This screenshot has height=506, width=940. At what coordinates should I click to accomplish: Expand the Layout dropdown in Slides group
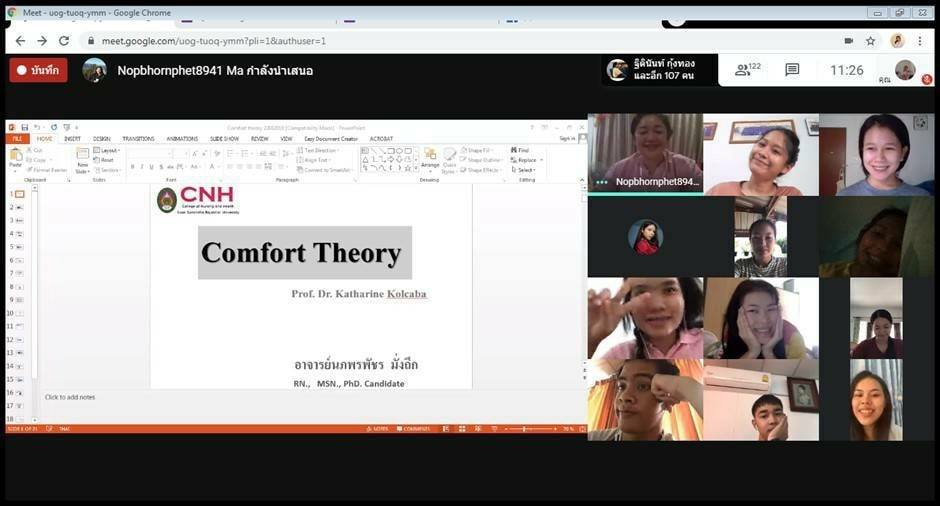(108, 150)
